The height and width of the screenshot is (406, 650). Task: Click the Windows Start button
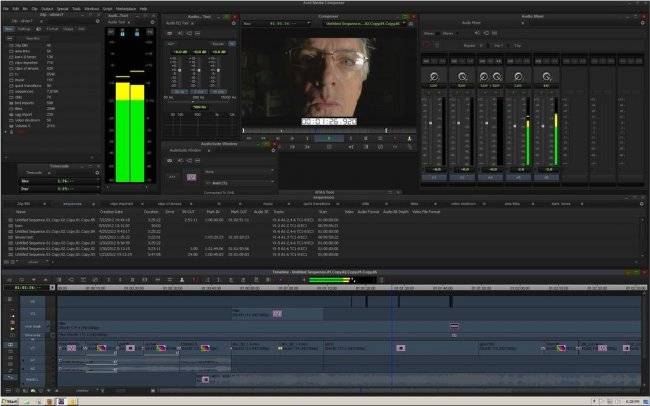[x=10, y=402]
